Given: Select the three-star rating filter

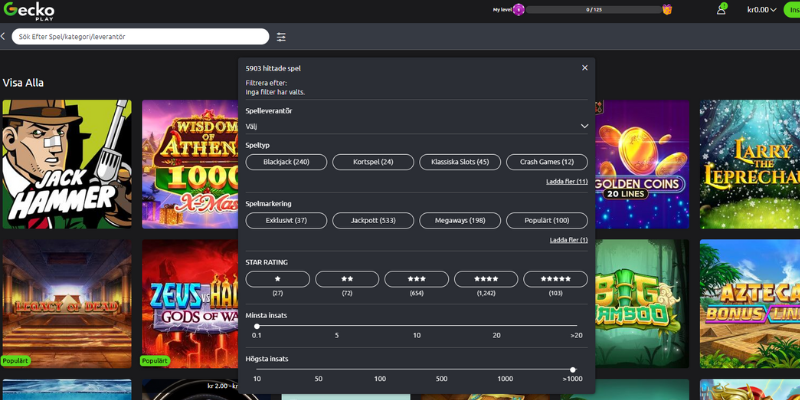Looking at the screenshot, I should [x=416, y=279].
